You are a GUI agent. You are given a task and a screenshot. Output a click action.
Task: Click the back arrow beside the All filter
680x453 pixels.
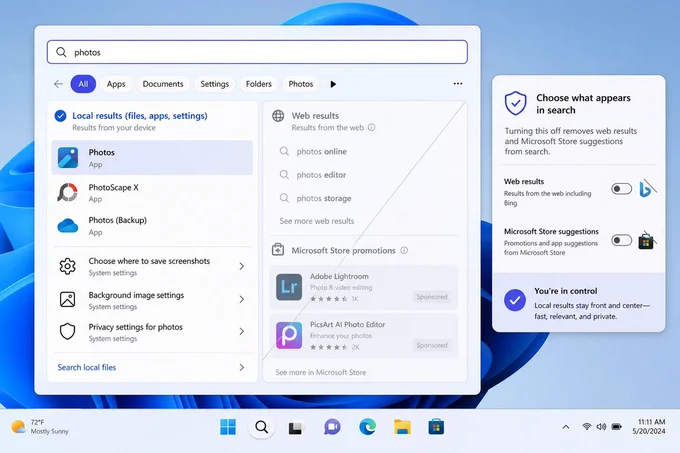(x=59, y=84)
